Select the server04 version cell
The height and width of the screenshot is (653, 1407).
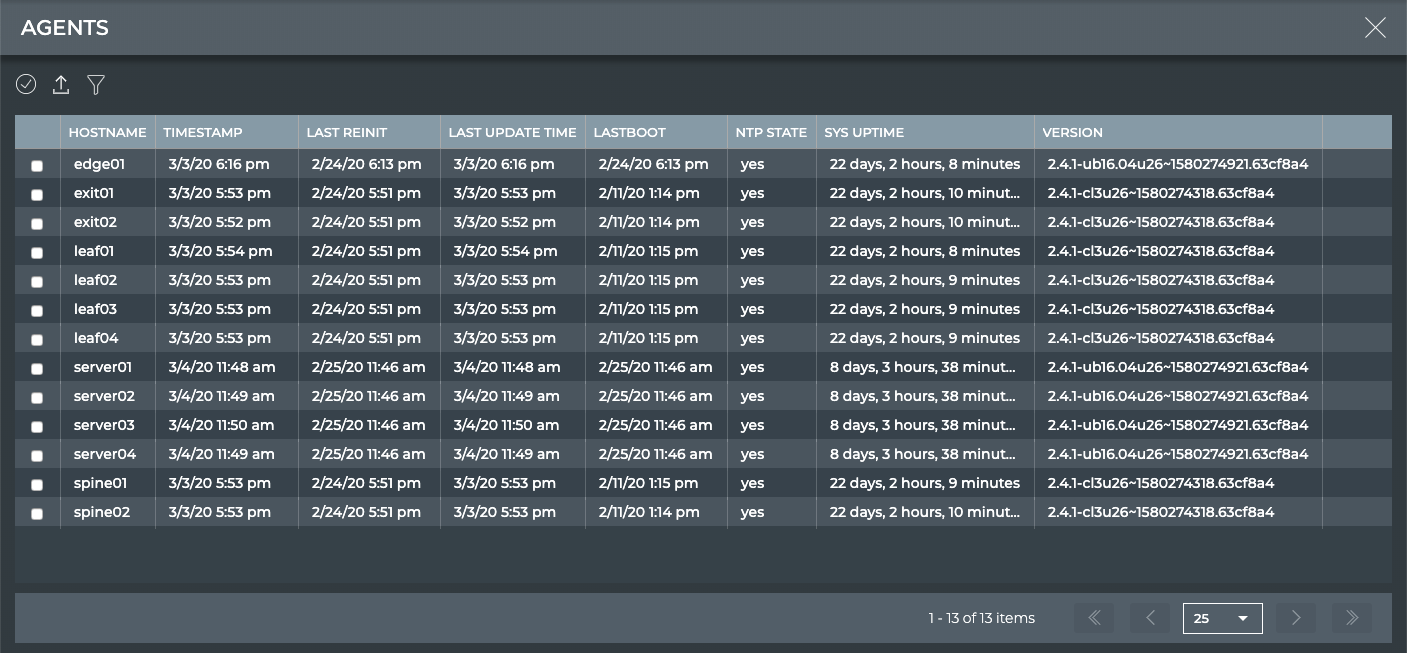click(x=1177, y=454)
